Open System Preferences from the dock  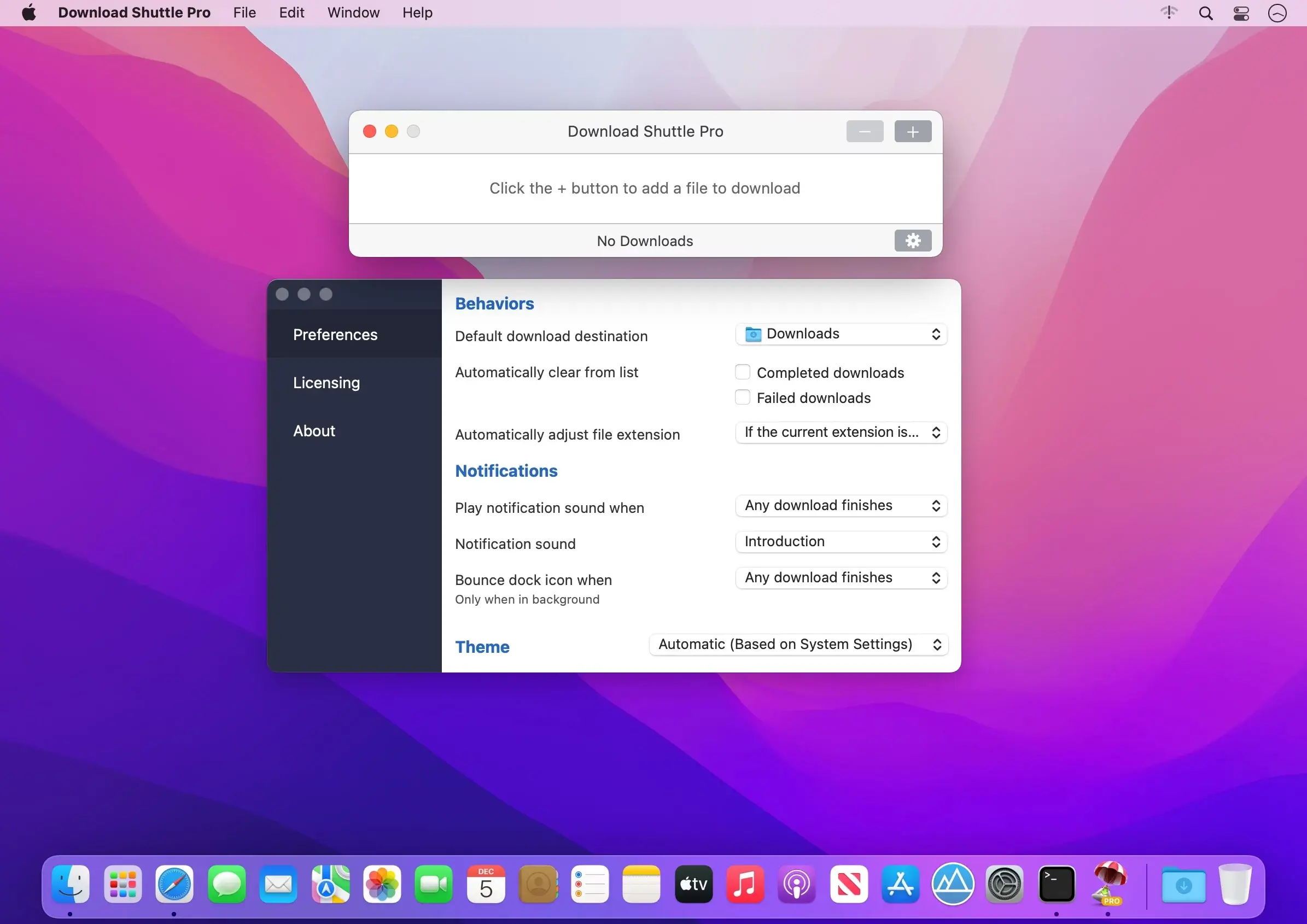tap(1005, 885)
